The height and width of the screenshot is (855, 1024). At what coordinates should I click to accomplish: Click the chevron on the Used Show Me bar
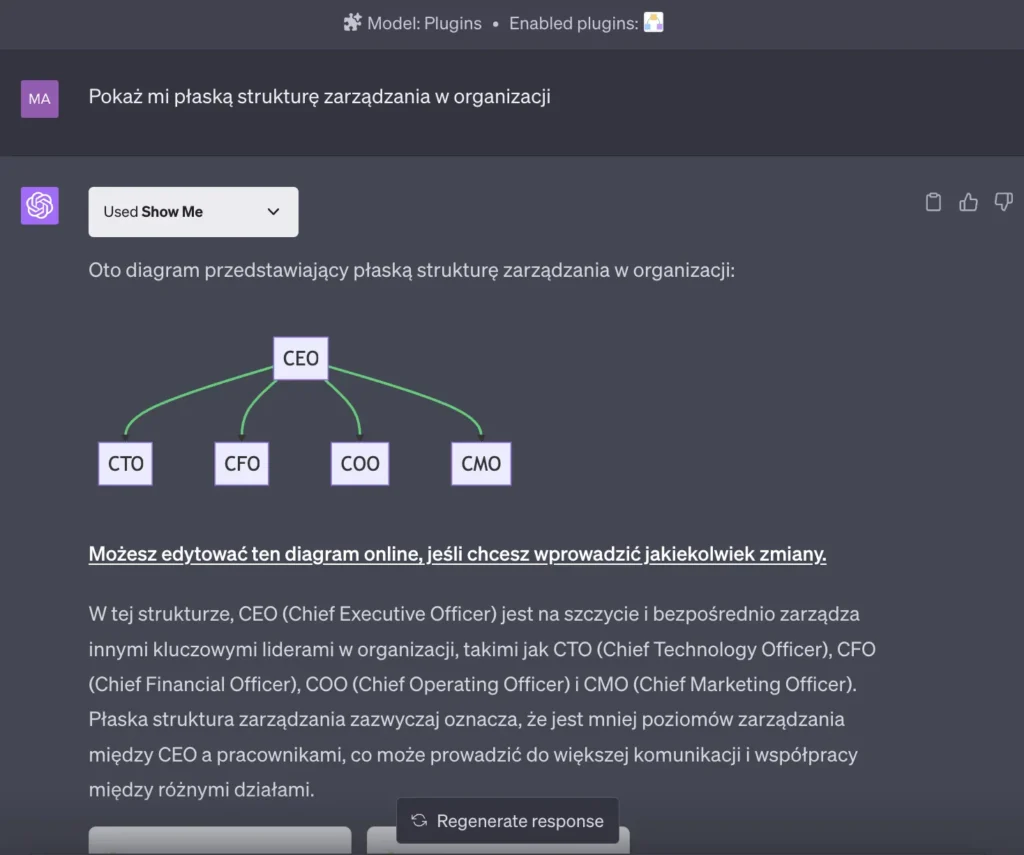tap(272, 212)
